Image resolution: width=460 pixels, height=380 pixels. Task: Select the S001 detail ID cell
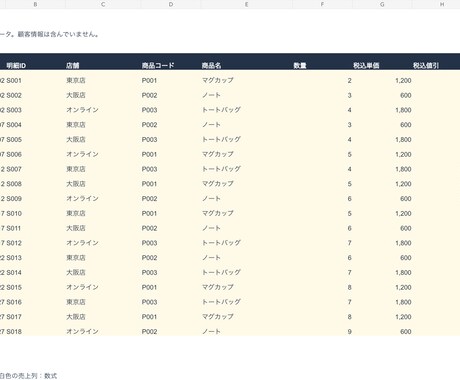coord(14,80)
